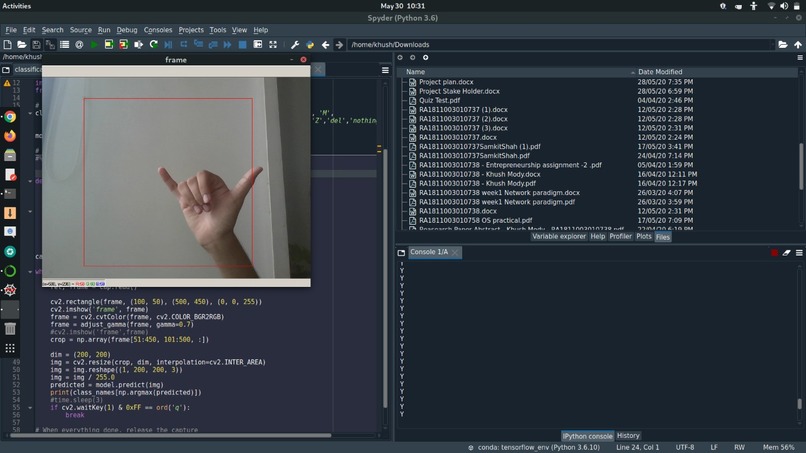Click the editor horizontal scrollbar
Viewport: 806px width, 453px height.
[170, 436]
